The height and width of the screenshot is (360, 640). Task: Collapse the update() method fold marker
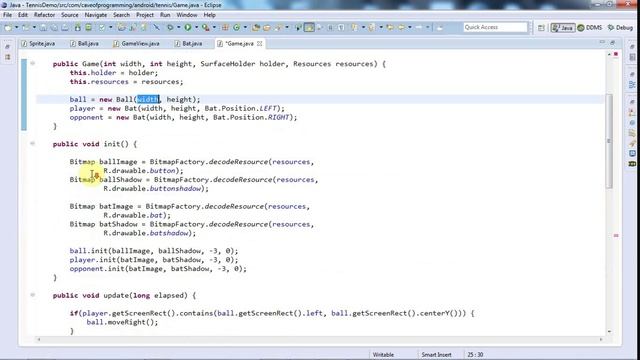(33, 295)
